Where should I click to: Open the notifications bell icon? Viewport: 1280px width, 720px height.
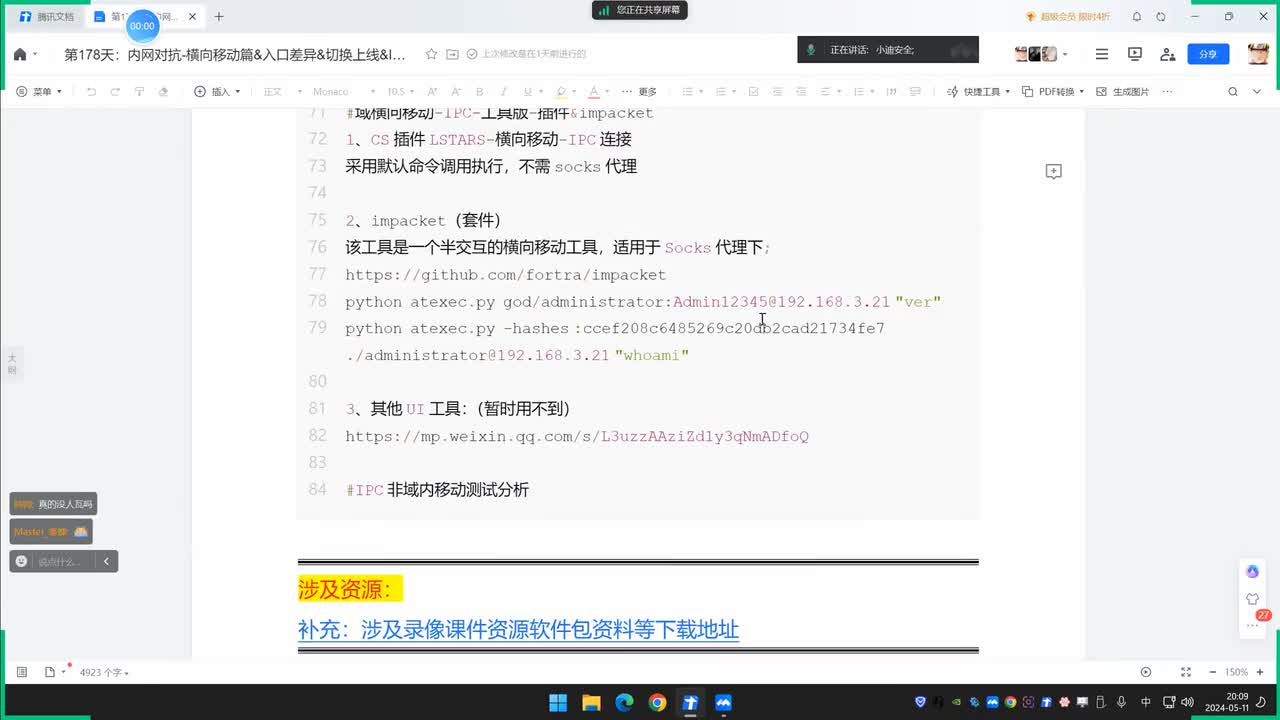[x=1136, y=17]
